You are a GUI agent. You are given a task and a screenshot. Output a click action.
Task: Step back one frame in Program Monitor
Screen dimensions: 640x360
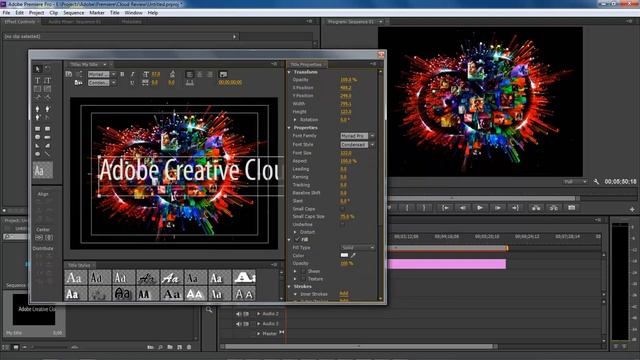[x=462, y=208]
